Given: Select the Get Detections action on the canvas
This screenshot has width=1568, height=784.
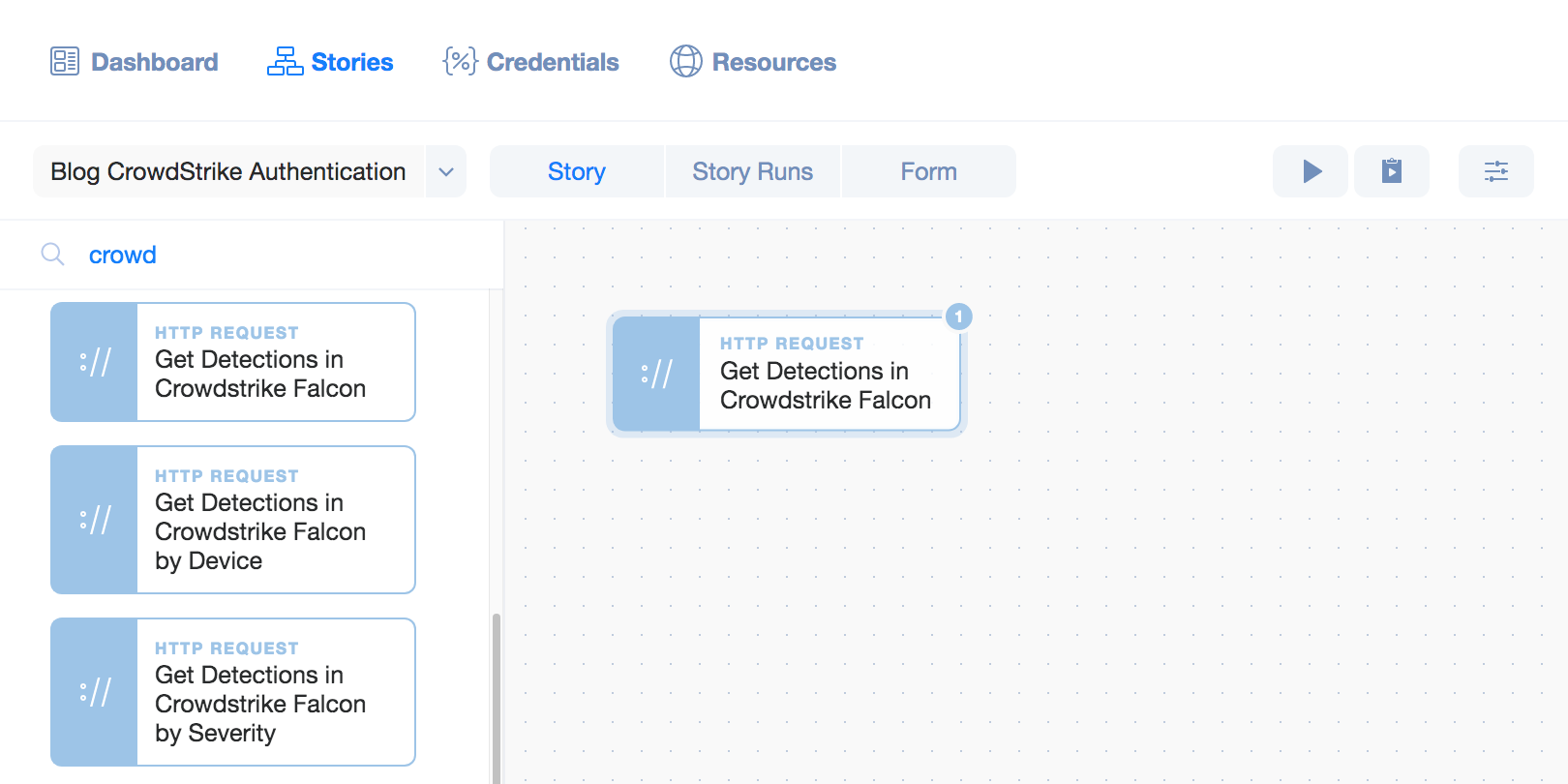Looking at the screenshot, I should 787,374.
